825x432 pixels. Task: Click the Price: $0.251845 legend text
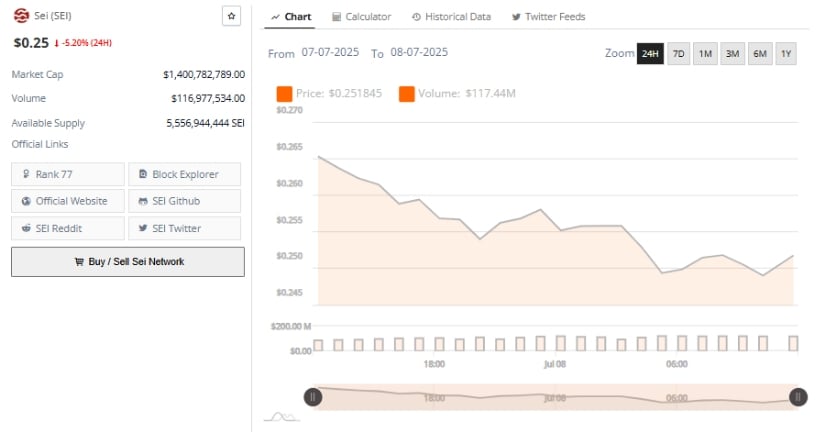tap(339, 93)
